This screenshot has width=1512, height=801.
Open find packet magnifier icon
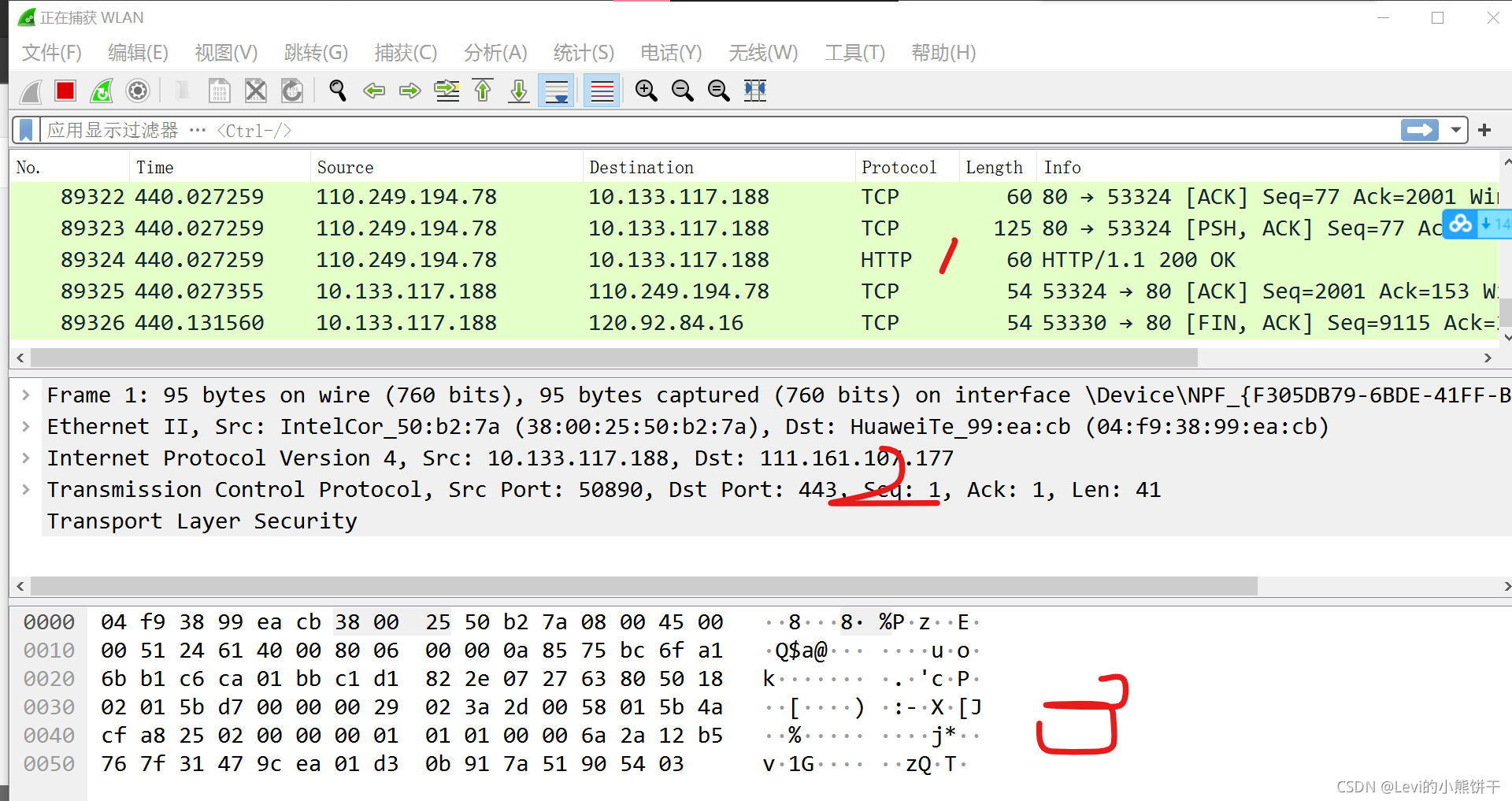click(x=338, y=91)
